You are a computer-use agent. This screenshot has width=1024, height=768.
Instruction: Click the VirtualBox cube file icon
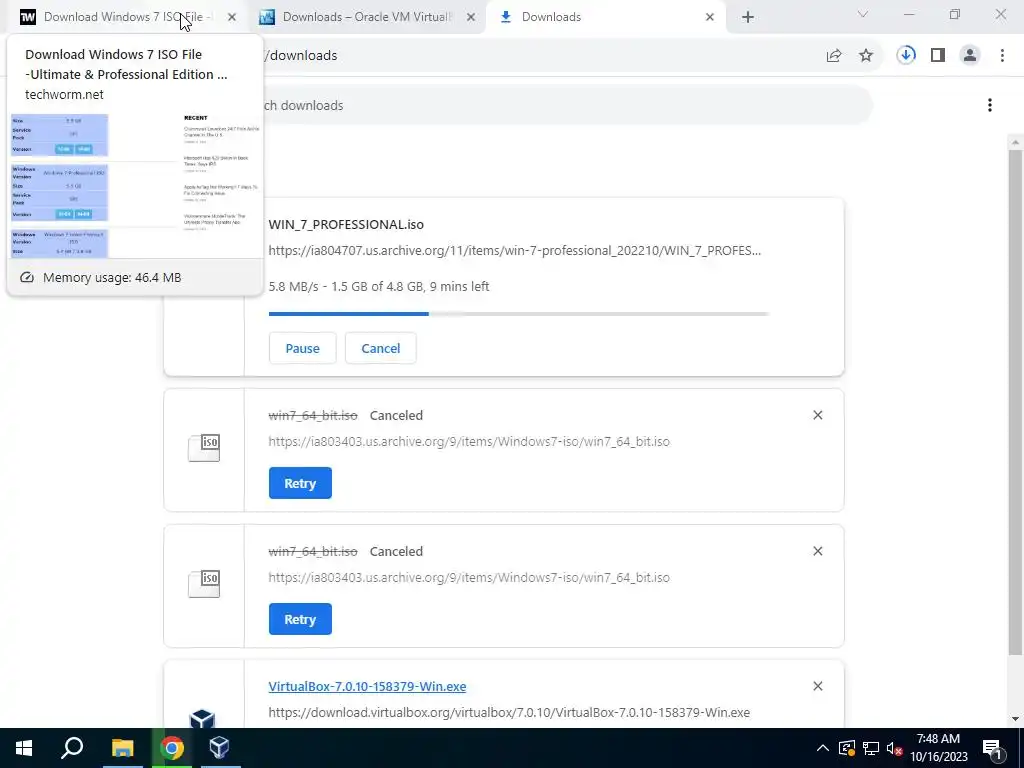point(202,718)
